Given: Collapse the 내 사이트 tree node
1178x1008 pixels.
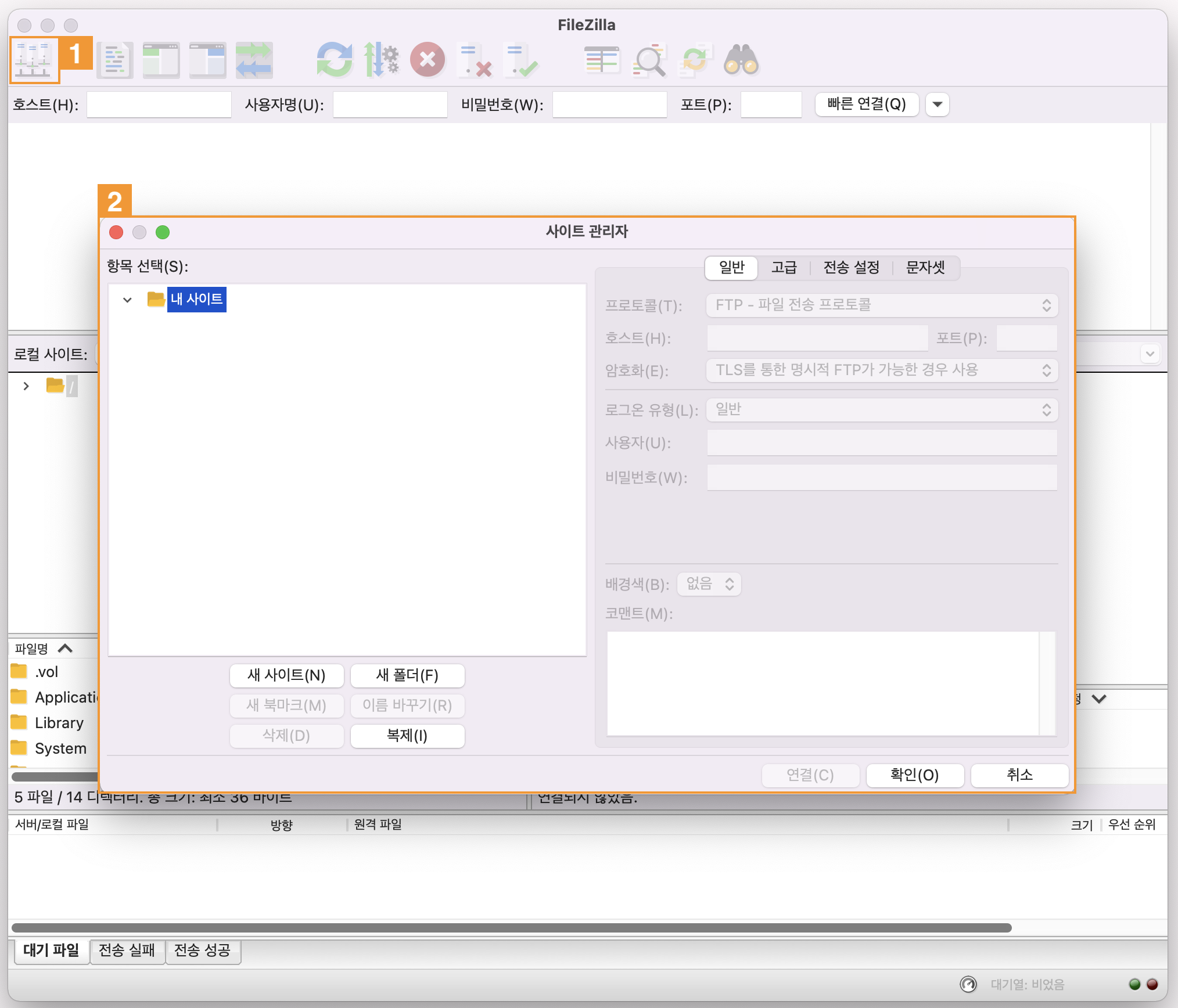Looking at the screenshot, I should [x=127, y=300].
